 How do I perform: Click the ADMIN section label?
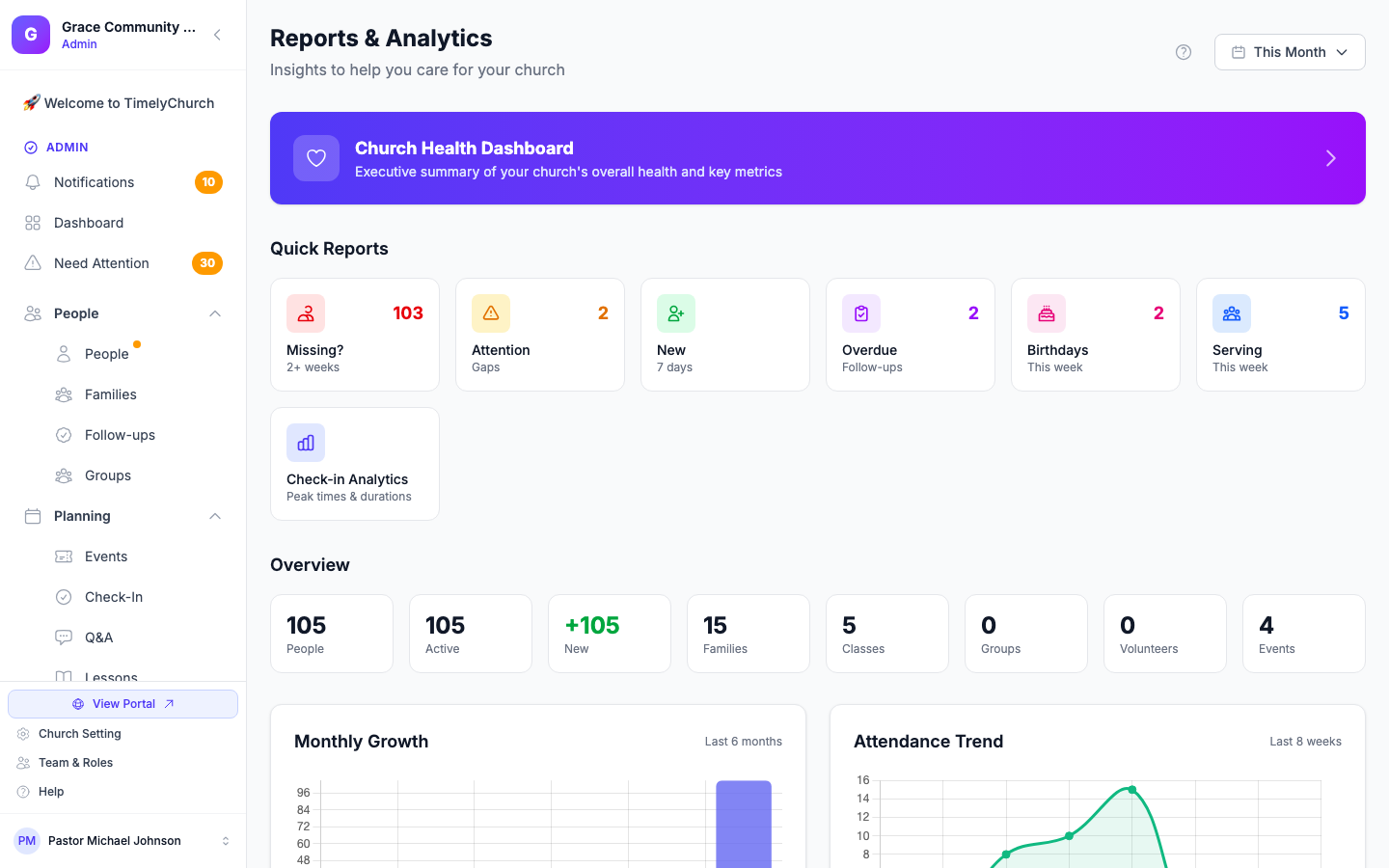click(68, 148)
